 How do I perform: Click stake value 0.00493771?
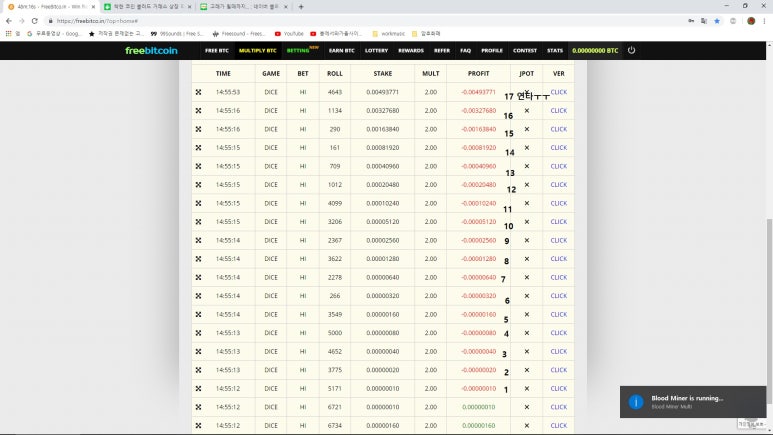(x=383, y=92)
